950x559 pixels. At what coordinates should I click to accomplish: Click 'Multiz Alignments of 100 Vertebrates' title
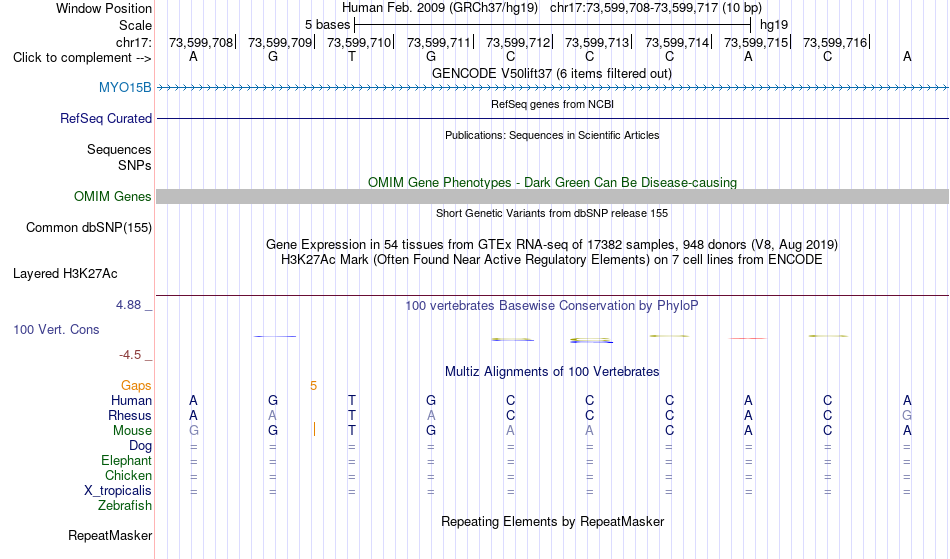click(552, 372)
